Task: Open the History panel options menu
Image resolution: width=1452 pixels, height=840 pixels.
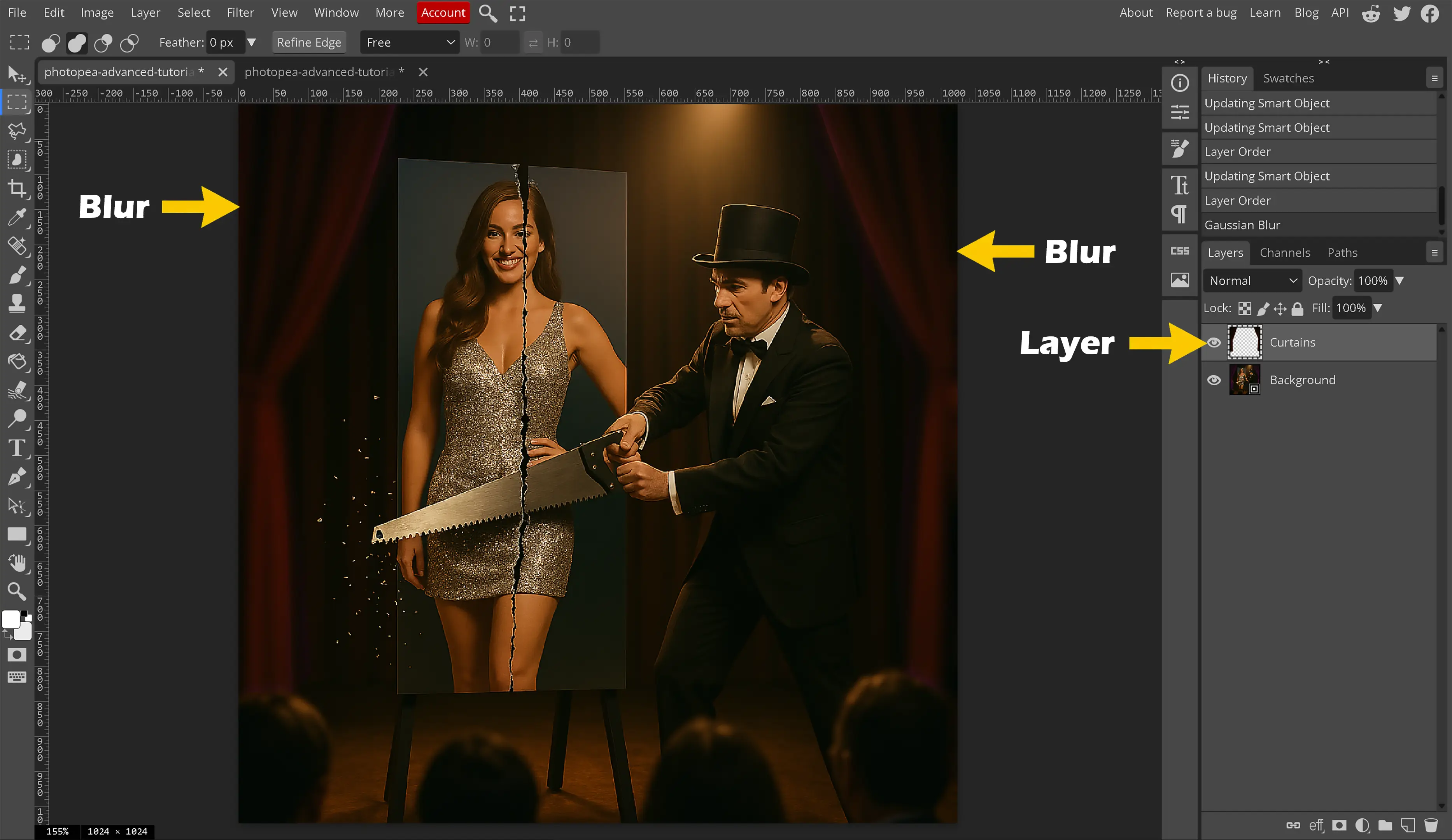Action: (1435, 78)
